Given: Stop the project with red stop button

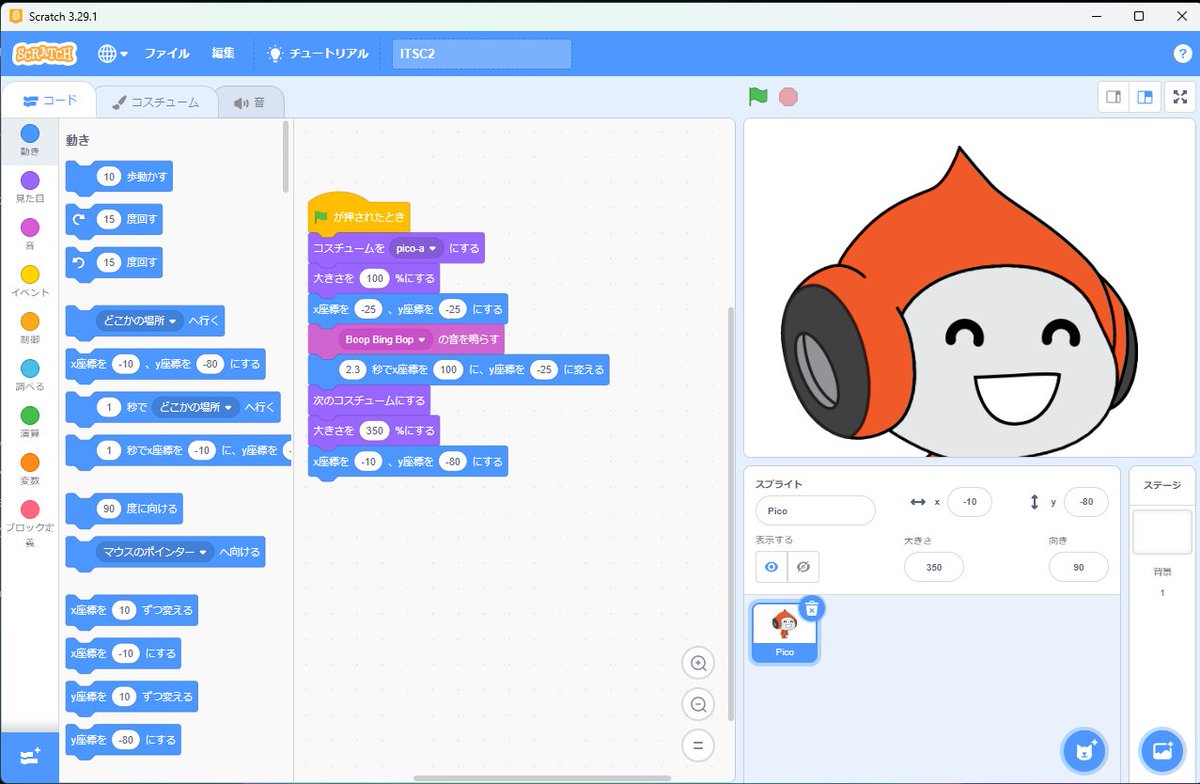Looking at the screenshot, I should pyautogui.click(x=788, y=97).
